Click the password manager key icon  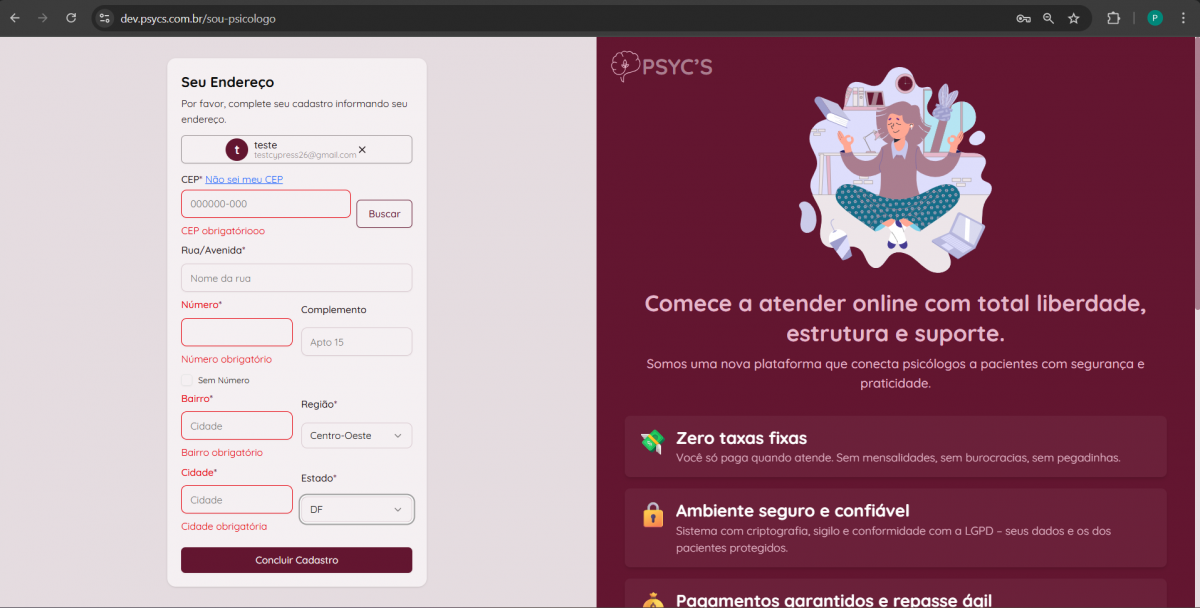(1023, 18)
